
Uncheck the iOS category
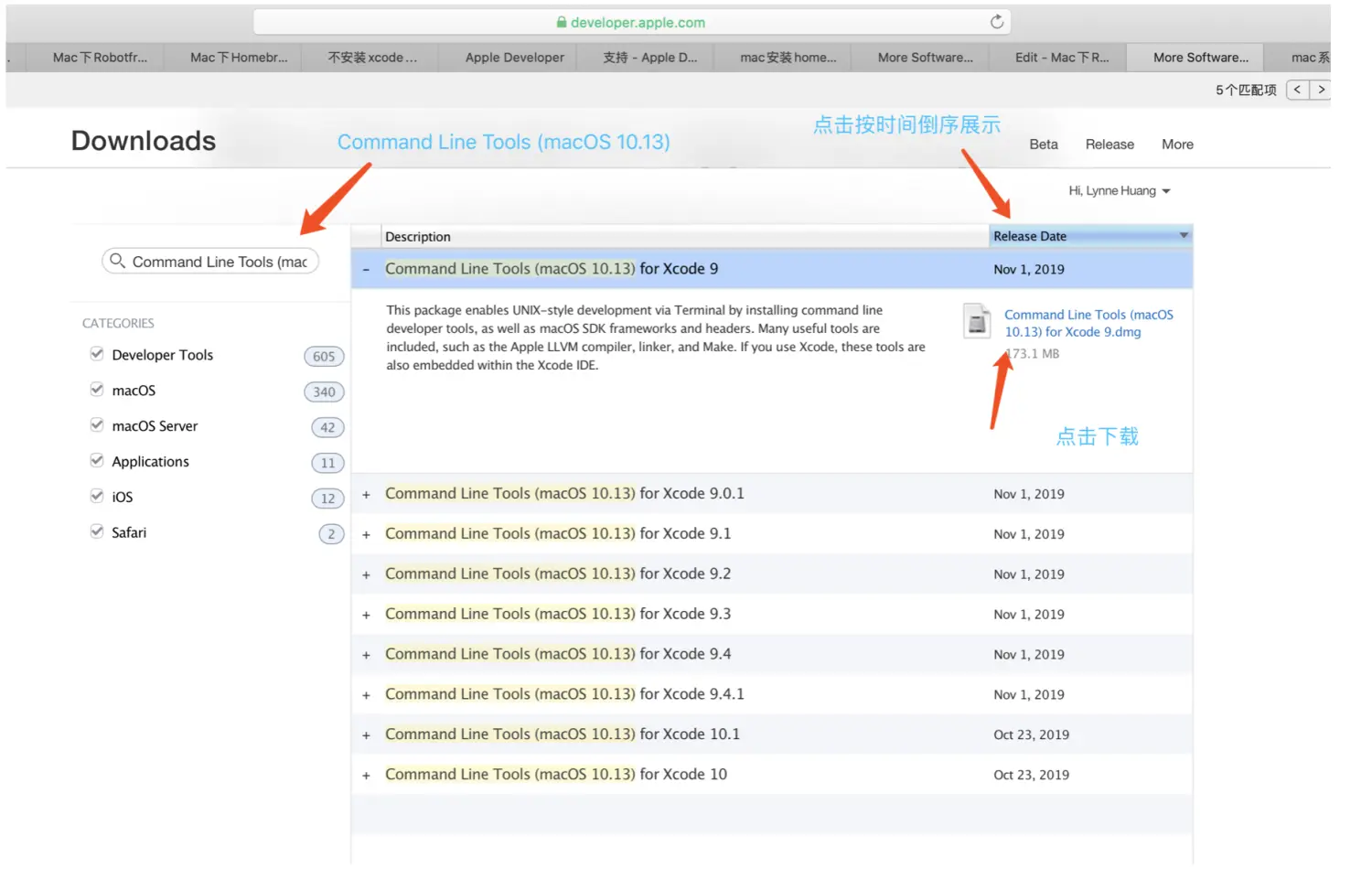pos(97,496)
